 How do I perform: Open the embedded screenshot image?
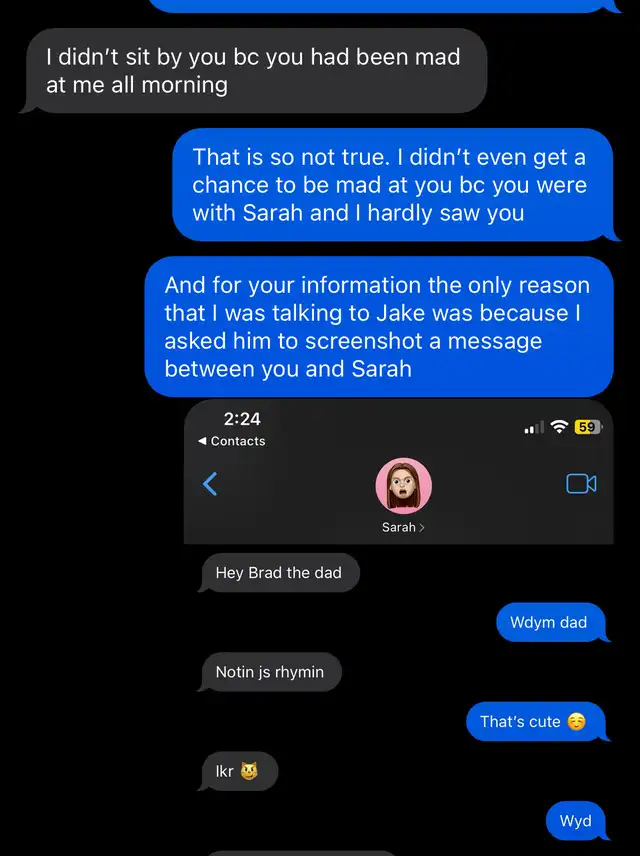point(399,627)
